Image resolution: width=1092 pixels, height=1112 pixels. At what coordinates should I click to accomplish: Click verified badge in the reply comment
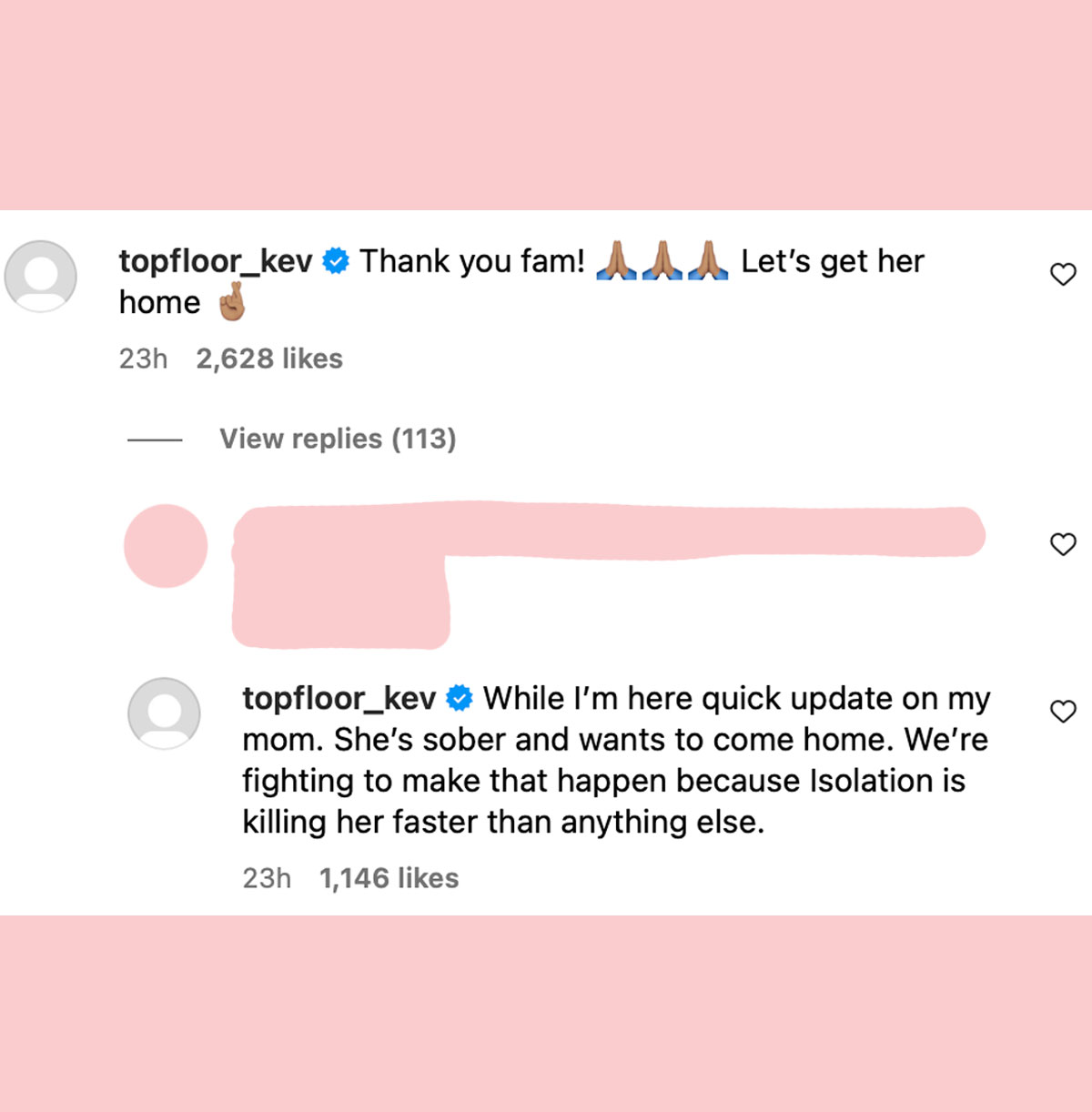coord(460,699)
